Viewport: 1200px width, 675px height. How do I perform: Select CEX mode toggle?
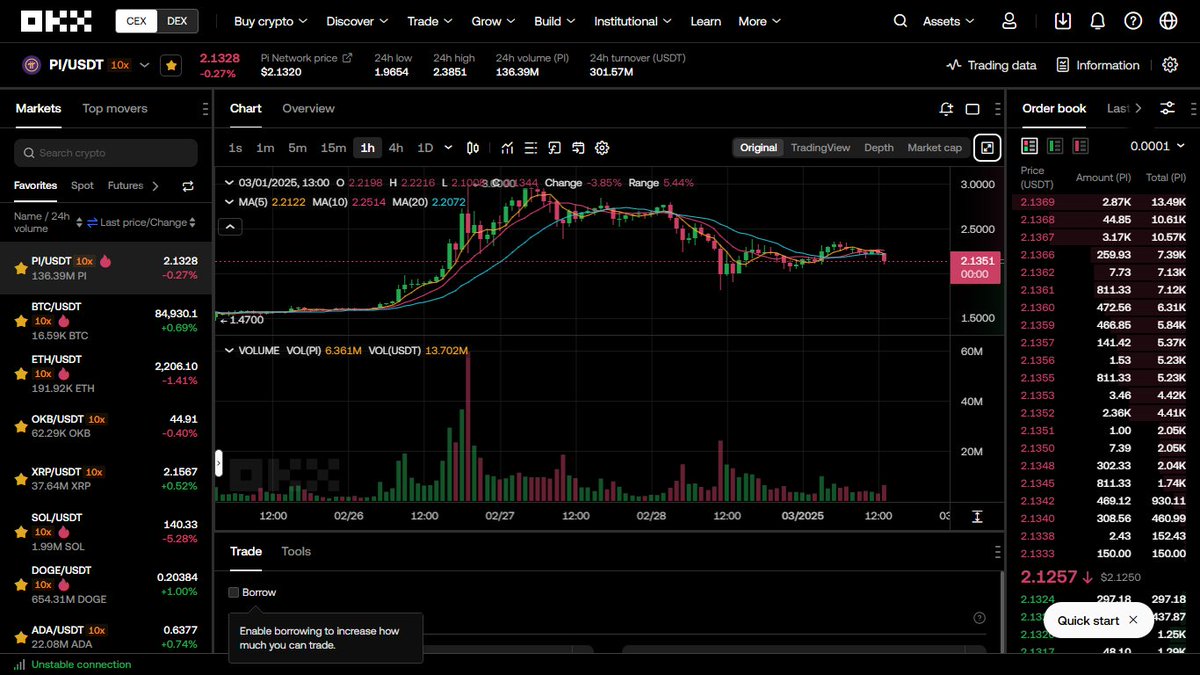pyautogui.click(x=135, y=21)
